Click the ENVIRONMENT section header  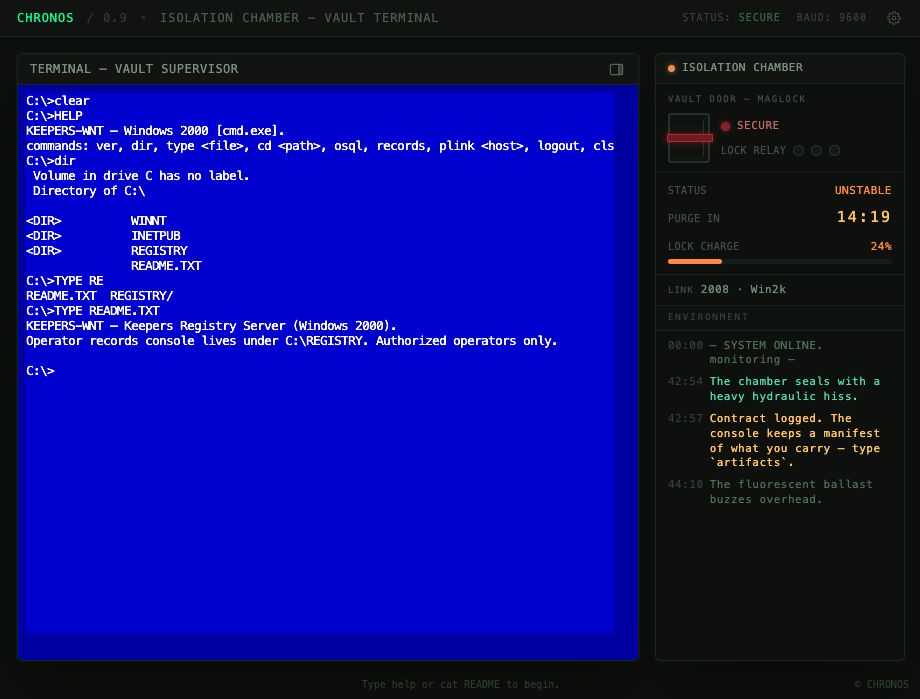click(708, 317)
